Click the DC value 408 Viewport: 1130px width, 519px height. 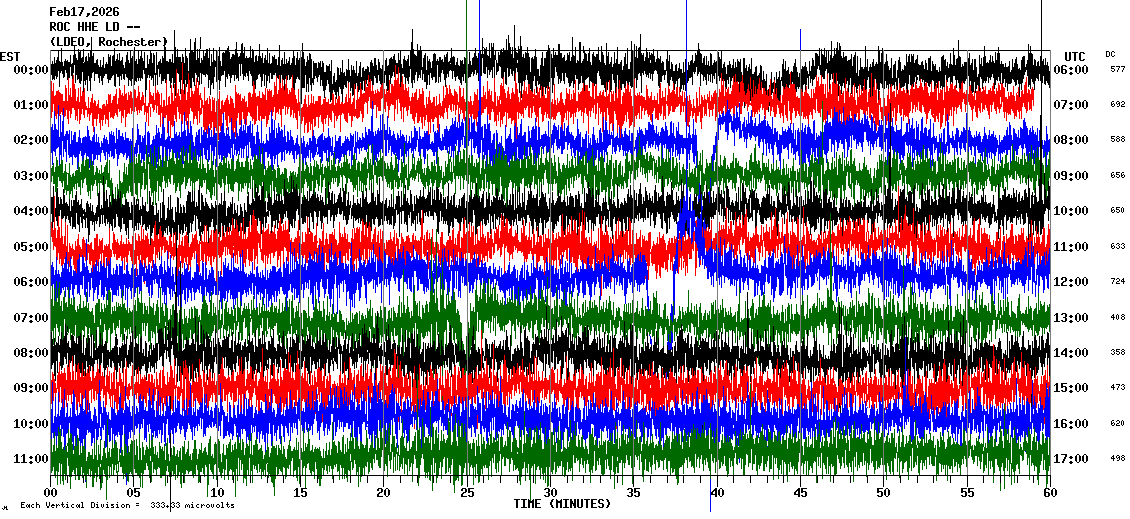point(1117,317)
